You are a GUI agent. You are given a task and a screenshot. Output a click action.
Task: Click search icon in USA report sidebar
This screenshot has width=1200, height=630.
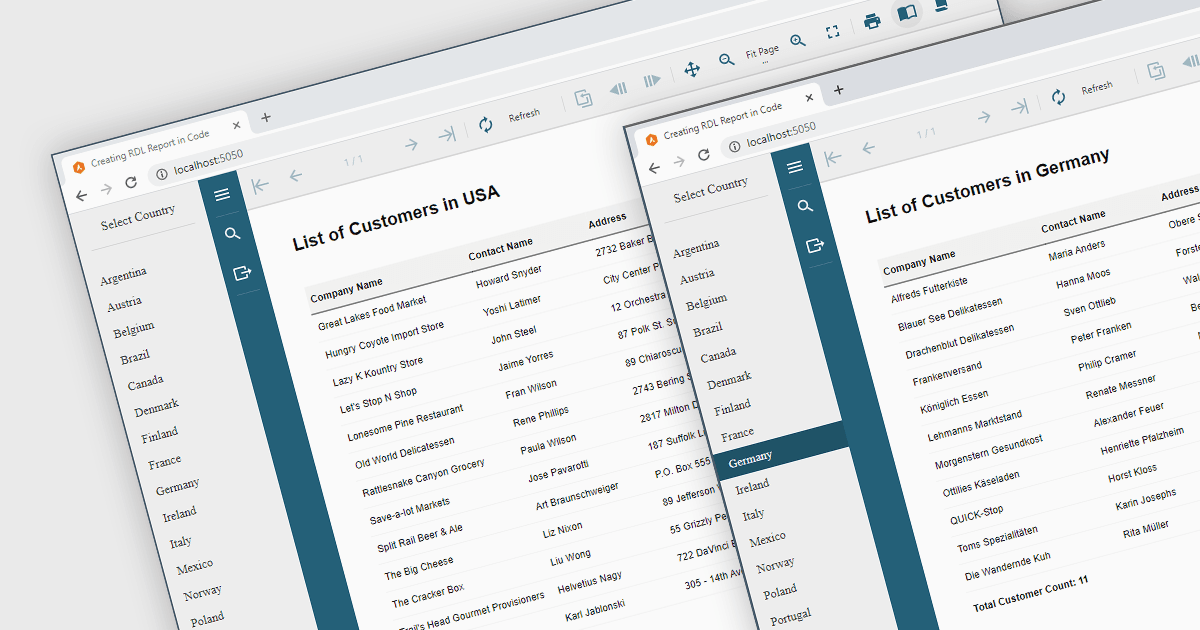coord(232,233)
